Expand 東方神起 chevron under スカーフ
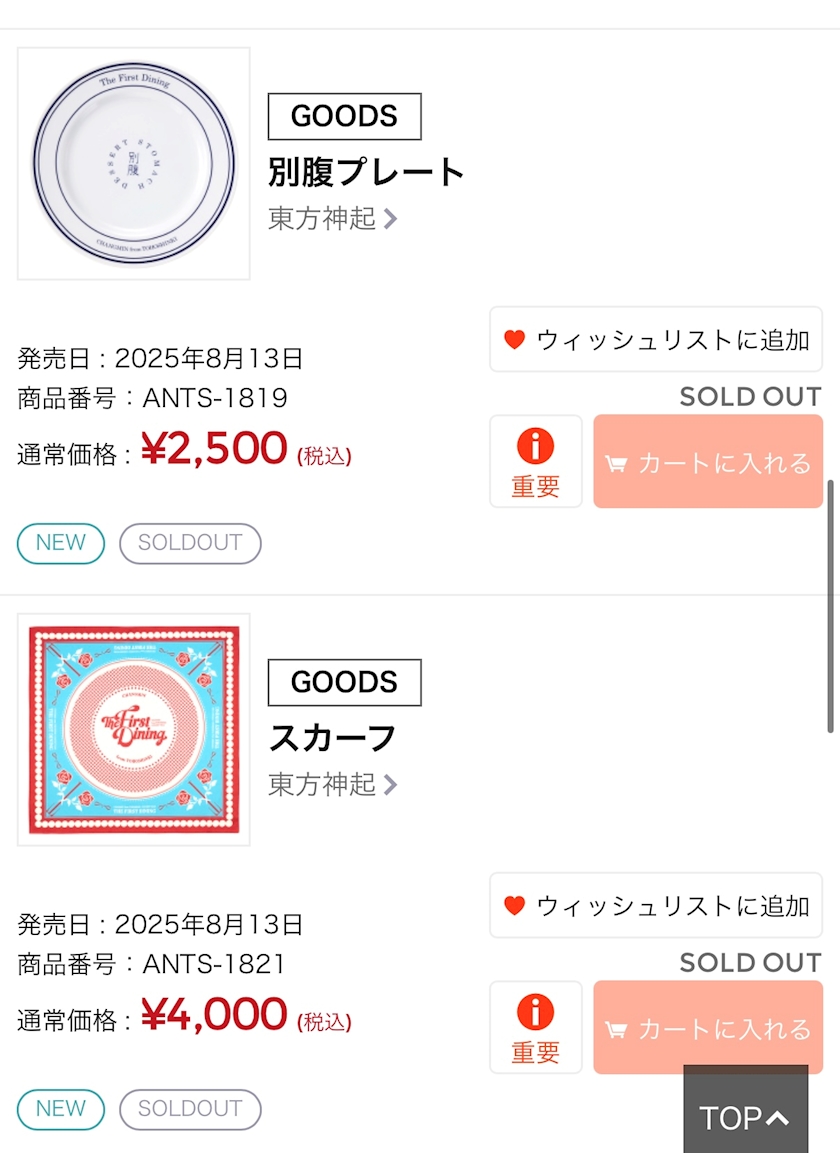Screen dimensions: 840x1153 click(x=391, y=785)
